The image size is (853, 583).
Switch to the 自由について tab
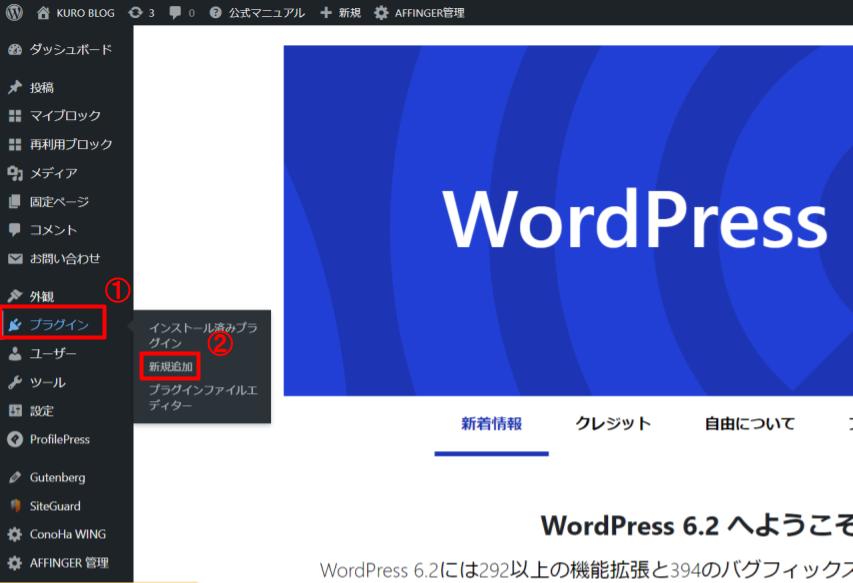coord(750,424)
